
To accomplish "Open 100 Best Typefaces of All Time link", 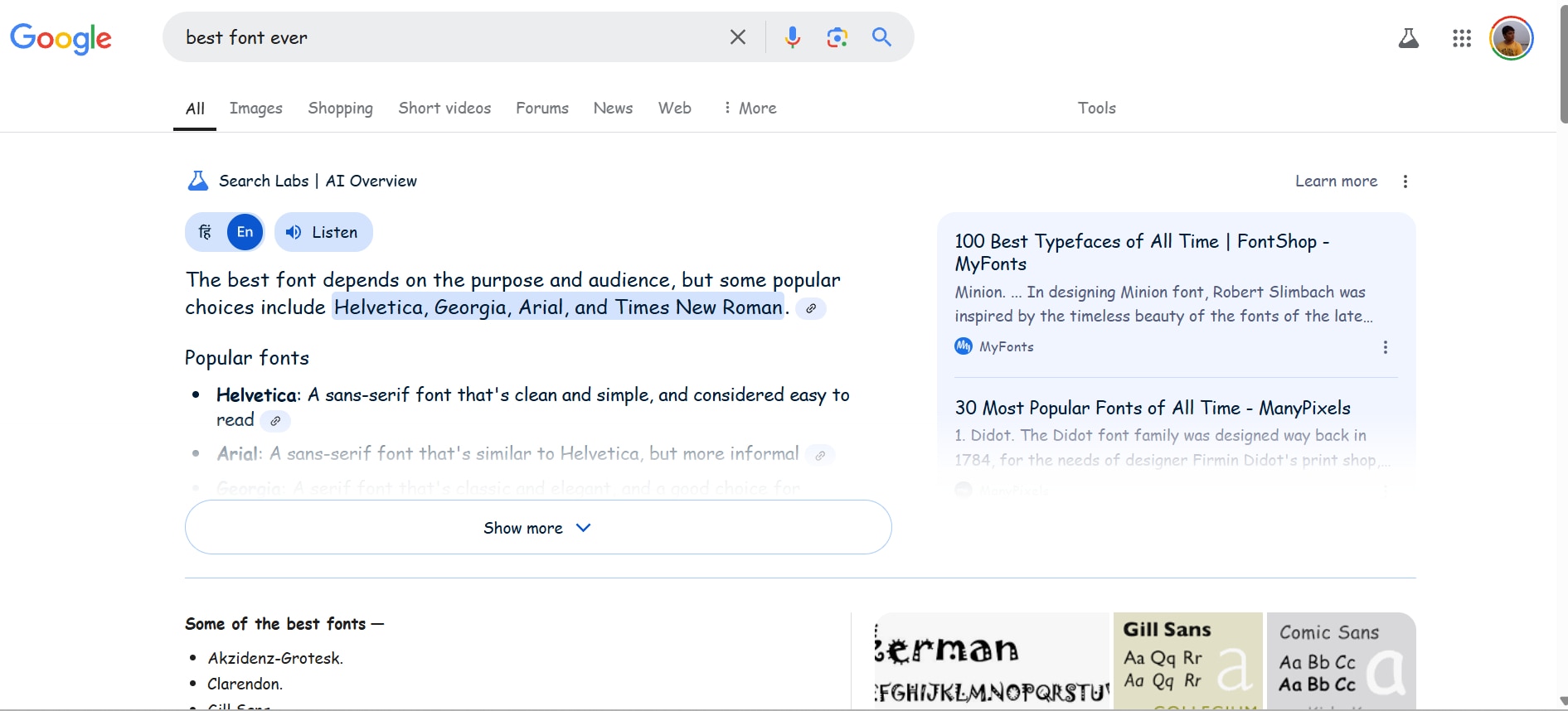I will [x=1142, y=253].
